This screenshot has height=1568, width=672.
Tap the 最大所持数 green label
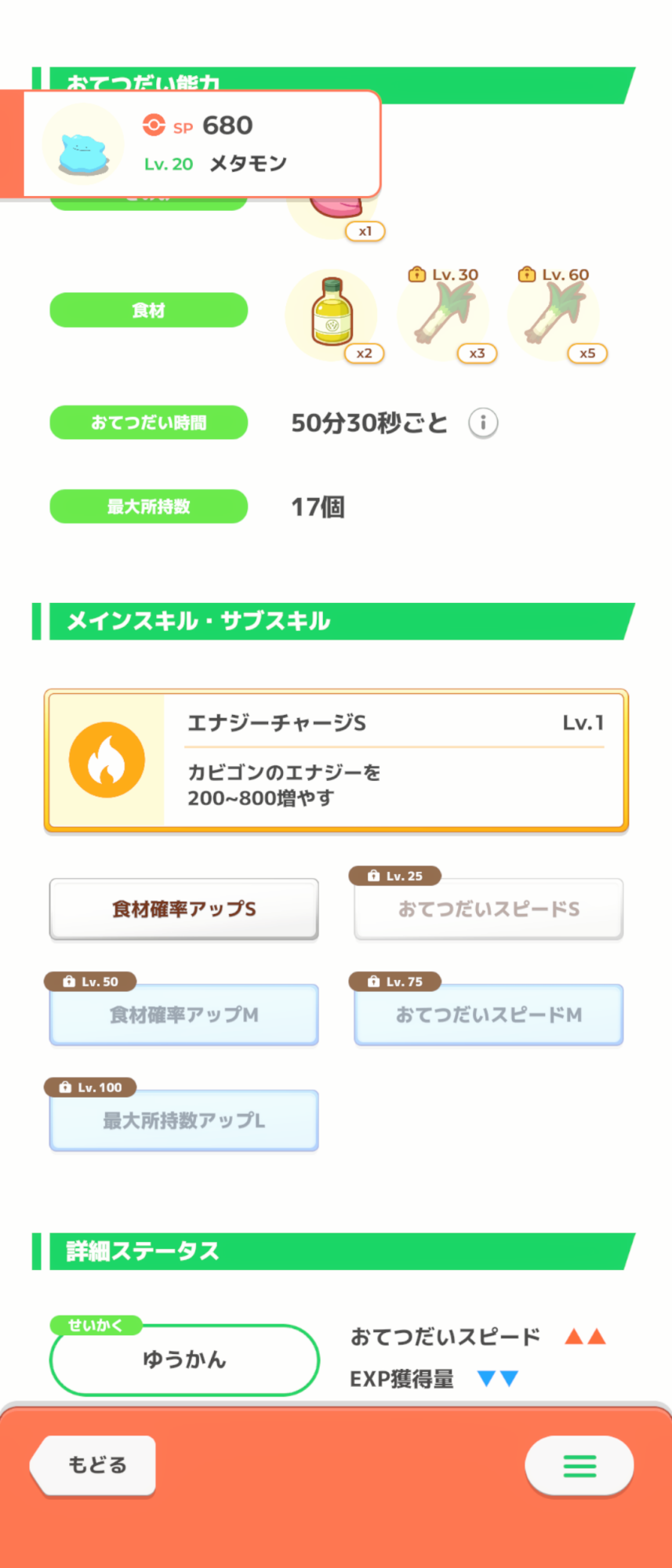(149, 506)
